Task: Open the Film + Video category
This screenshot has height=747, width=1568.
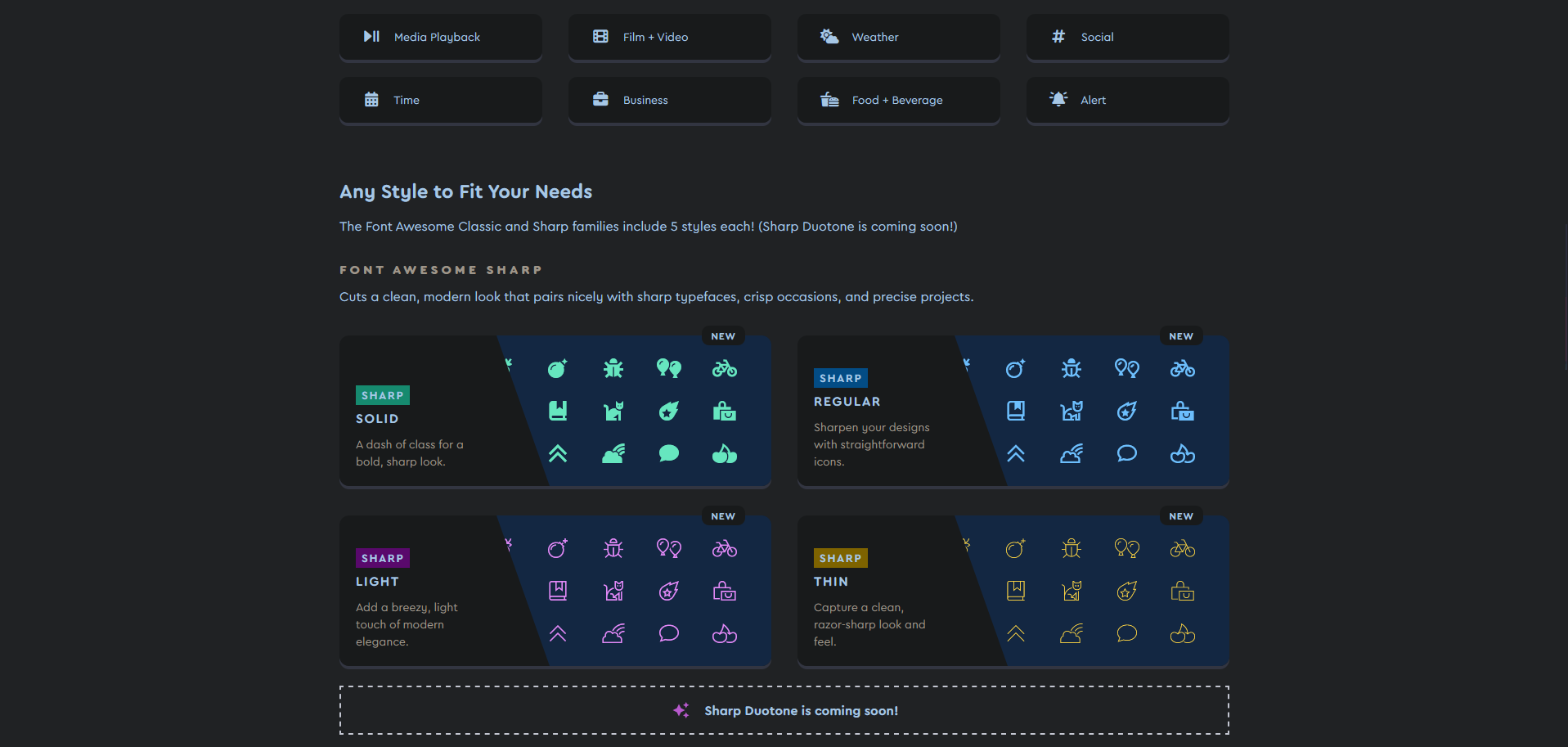Action: click(669, 37)
